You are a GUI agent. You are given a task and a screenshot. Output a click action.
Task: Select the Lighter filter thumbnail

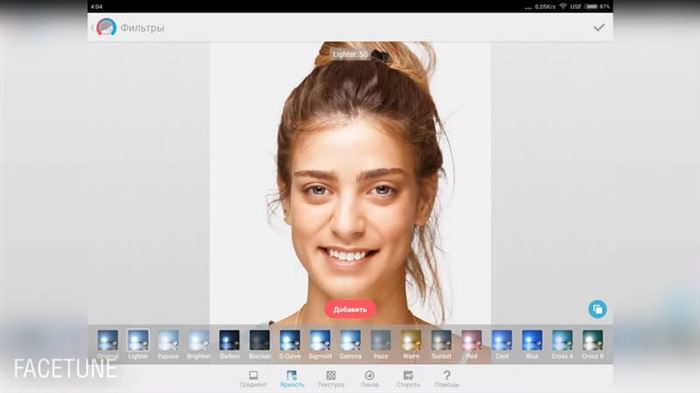138,340
